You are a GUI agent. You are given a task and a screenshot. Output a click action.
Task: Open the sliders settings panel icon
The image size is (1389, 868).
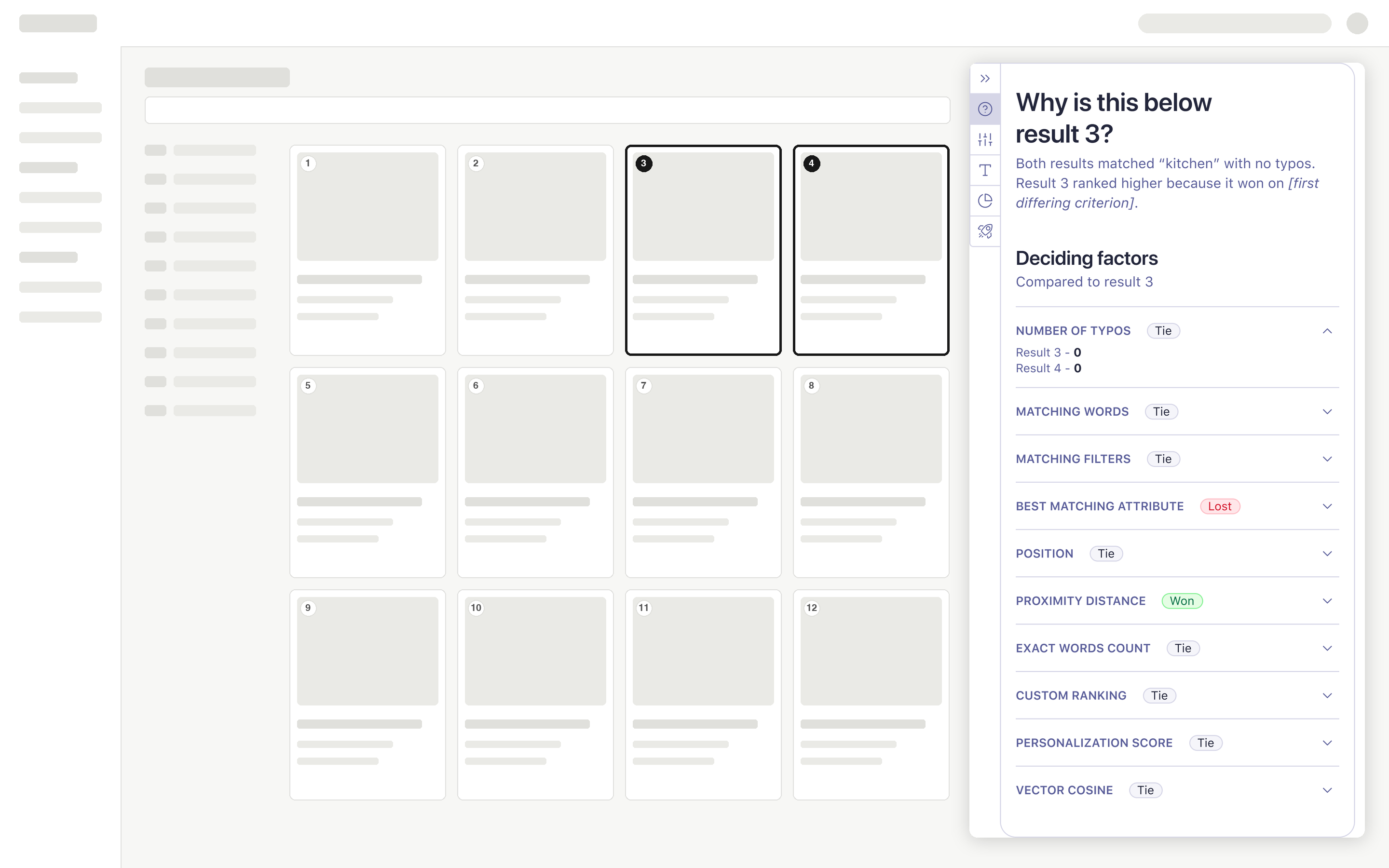click(x=985, y=139)
